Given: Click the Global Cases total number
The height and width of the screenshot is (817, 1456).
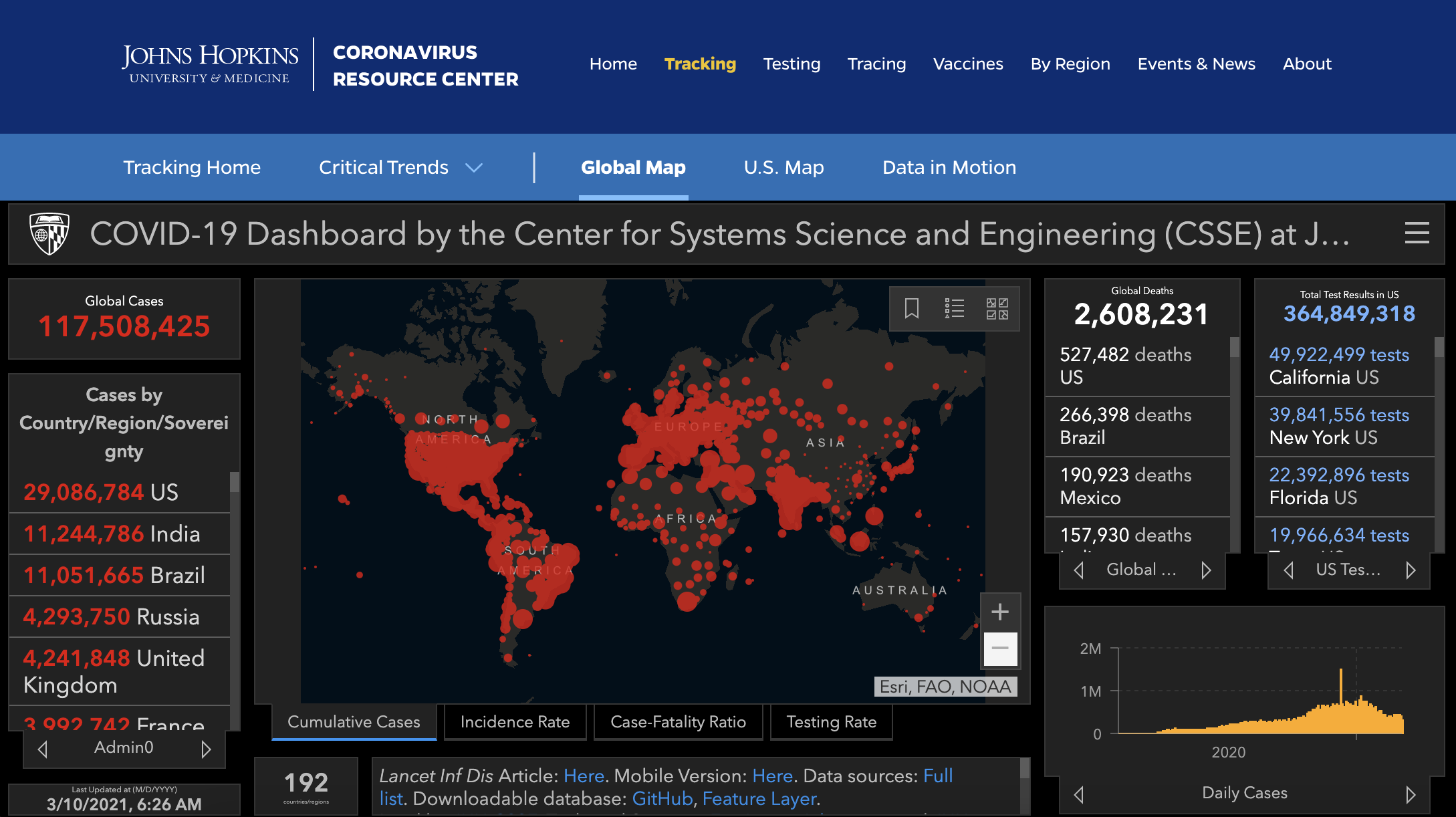Looking at the screenshot, I should [124, 327].
